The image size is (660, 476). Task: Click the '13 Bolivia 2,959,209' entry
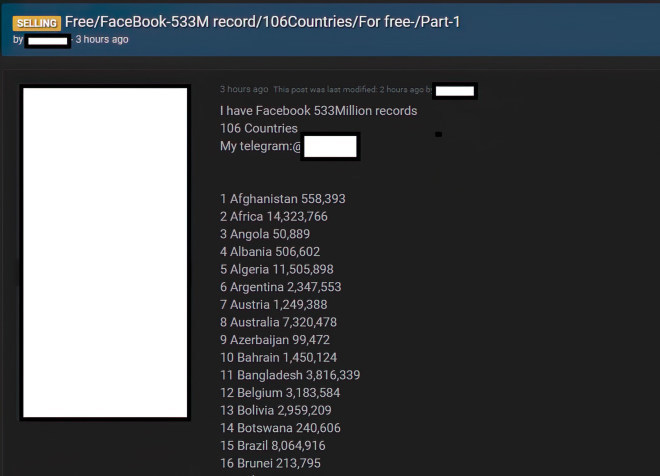pyautogui.click(x=275, y=410)
